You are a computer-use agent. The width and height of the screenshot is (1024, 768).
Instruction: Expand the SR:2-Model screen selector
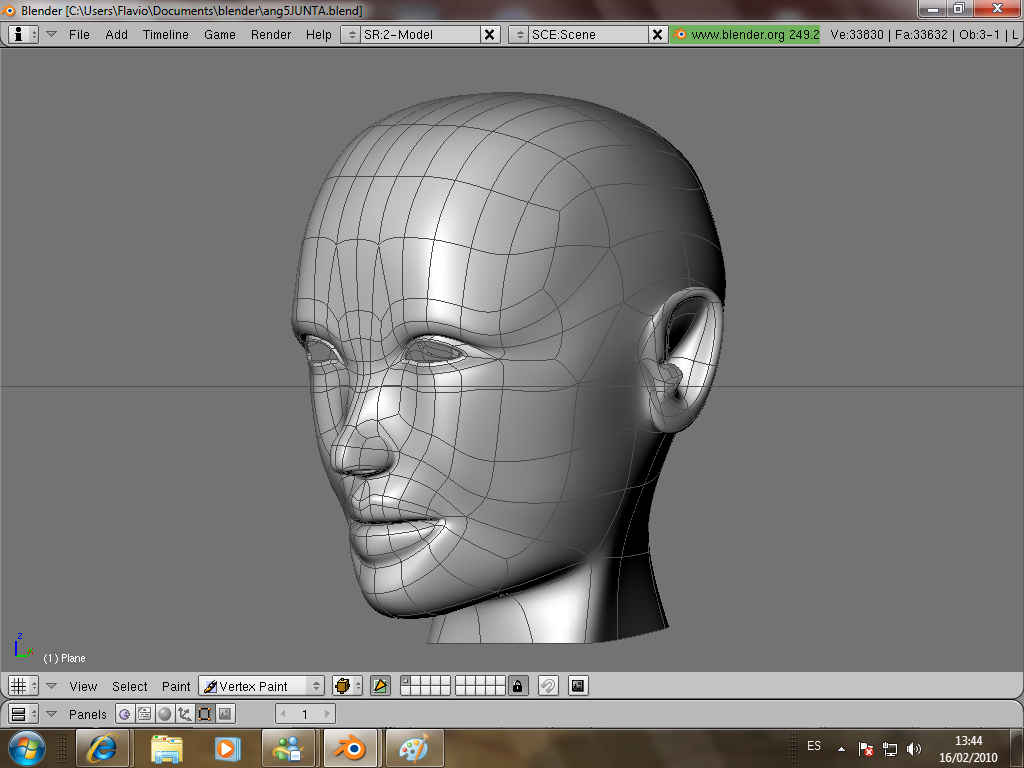(350, 34)
